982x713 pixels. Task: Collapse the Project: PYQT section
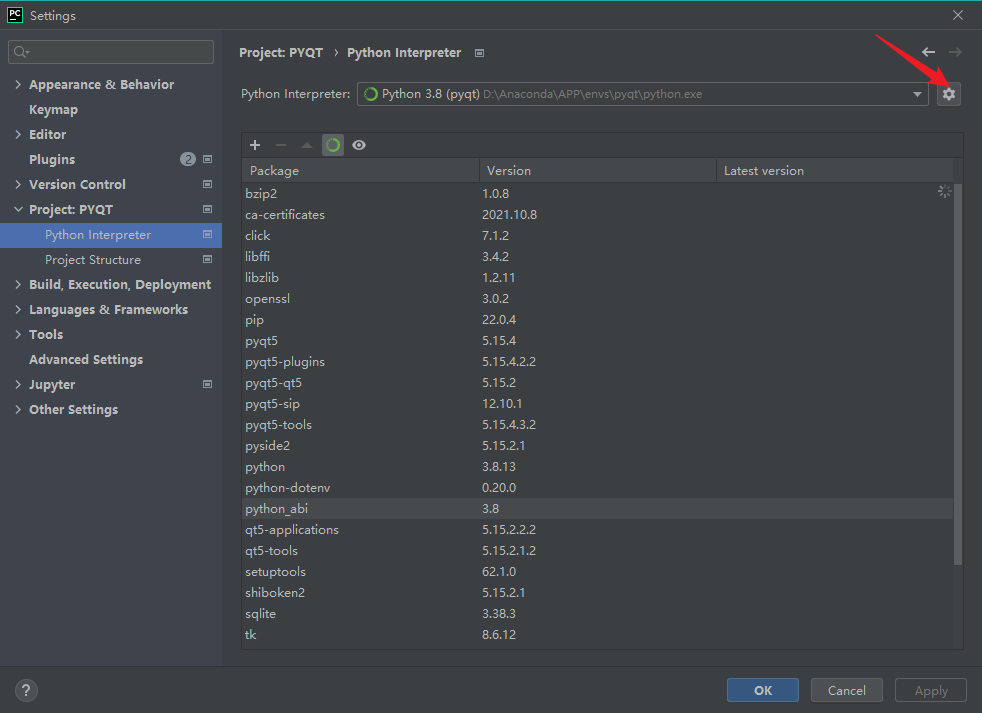[x=18, y=209]
